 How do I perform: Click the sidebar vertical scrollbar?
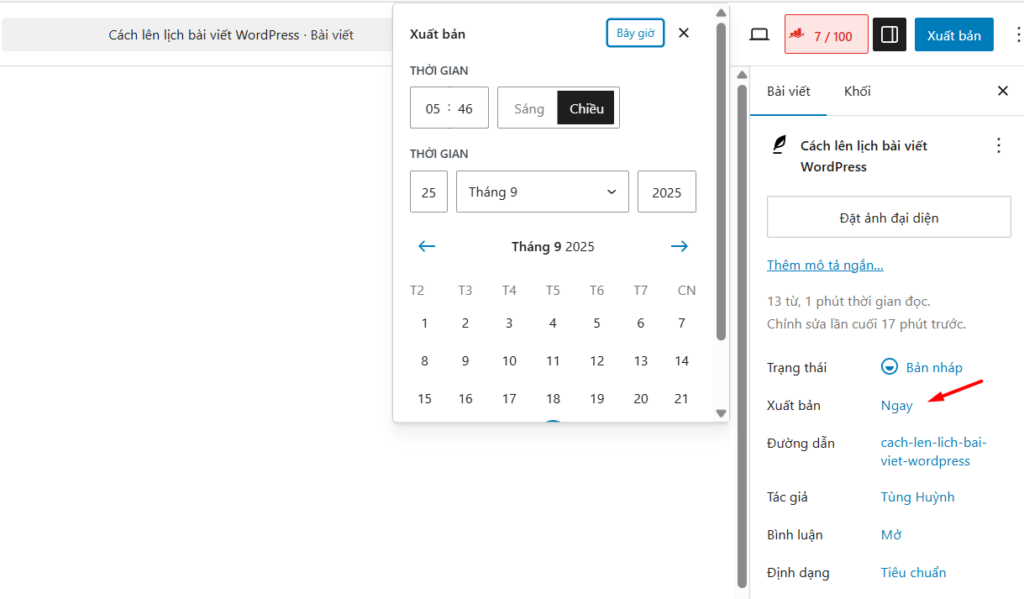(x=742, y=336)
